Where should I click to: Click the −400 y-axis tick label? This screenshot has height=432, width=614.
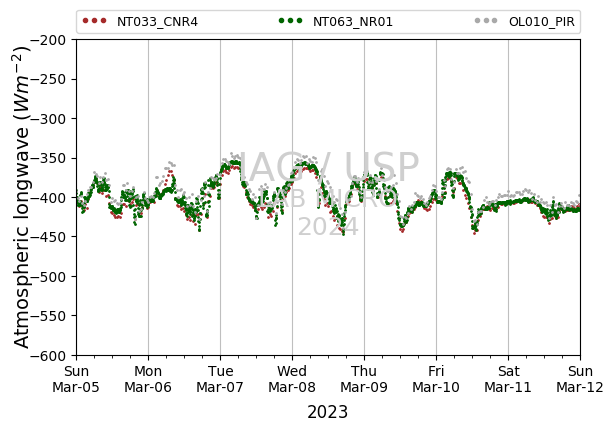[48, 198]
